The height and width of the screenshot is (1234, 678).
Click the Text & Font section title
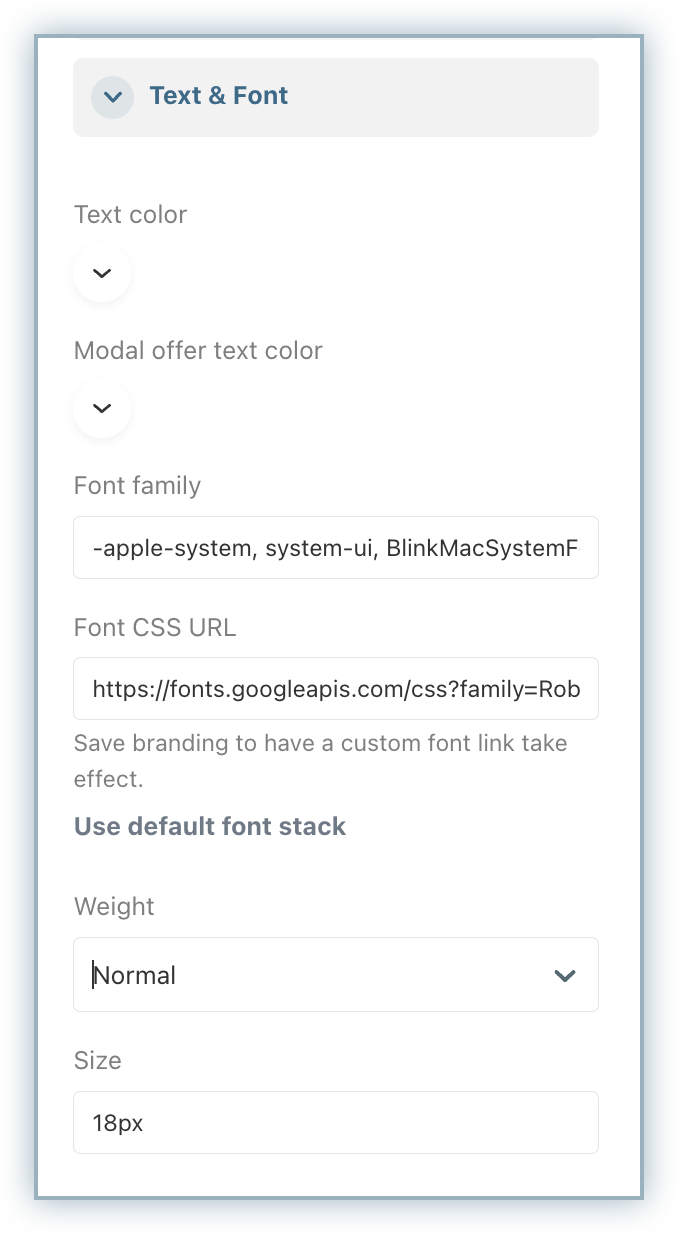pyautogui.click(x=218, y=96)
